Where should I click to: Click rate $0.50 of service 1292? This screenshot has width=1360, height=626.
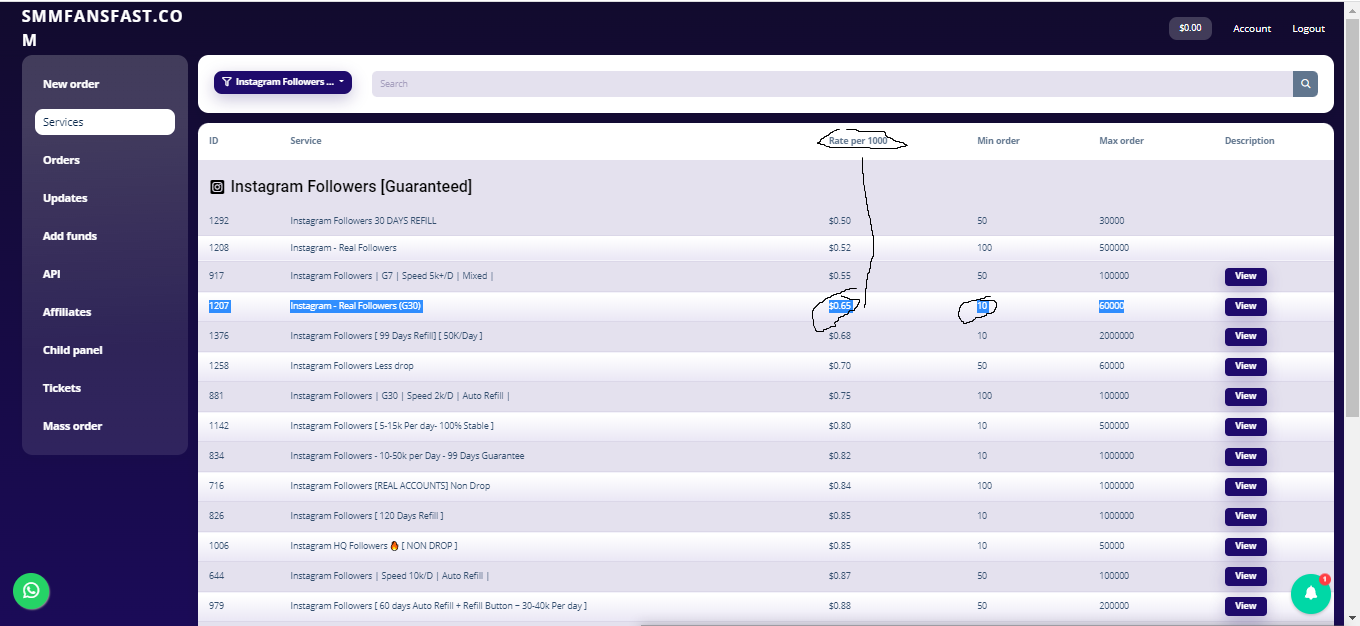tap(840, 221)
